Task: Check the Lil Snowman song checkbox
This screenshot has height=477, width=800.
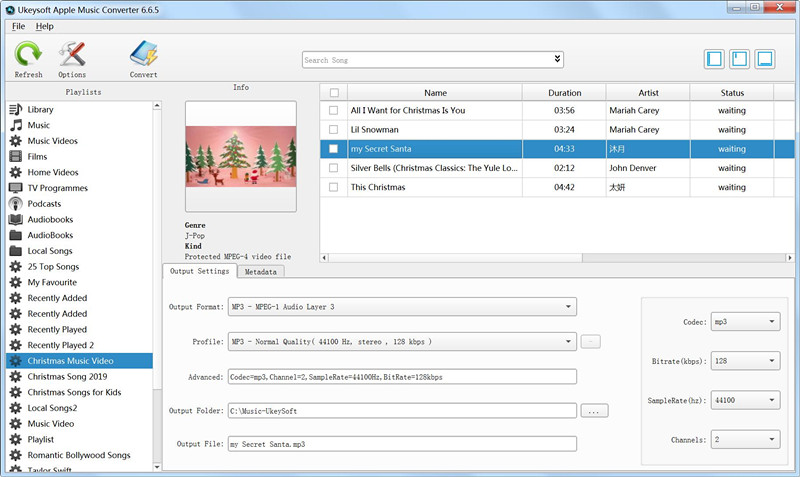Action: coord(334,130)
